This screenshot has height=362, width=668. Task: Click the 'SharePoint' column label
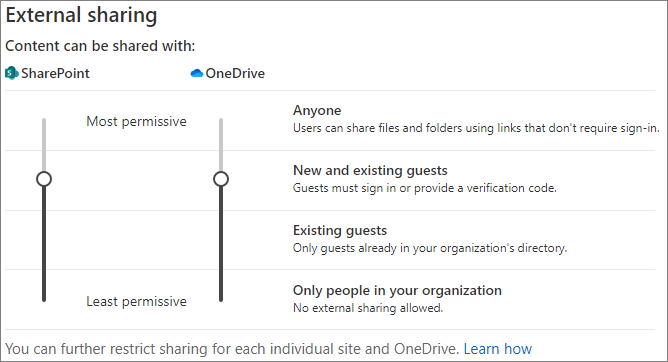coord(55,73)
